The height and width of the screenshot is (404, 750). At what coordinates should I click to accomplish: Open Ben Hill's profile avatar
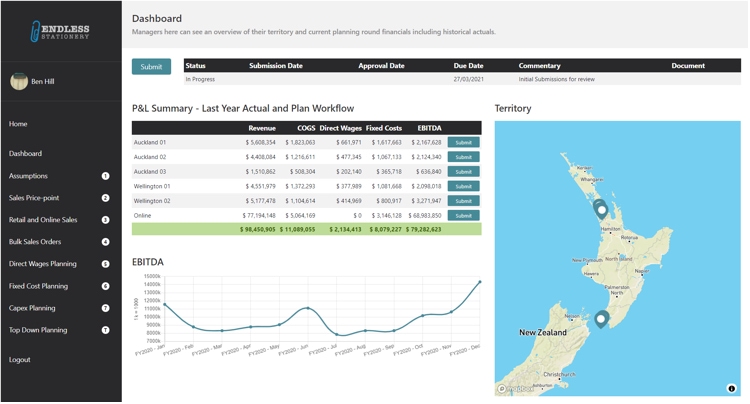click(x=19, y=81)
